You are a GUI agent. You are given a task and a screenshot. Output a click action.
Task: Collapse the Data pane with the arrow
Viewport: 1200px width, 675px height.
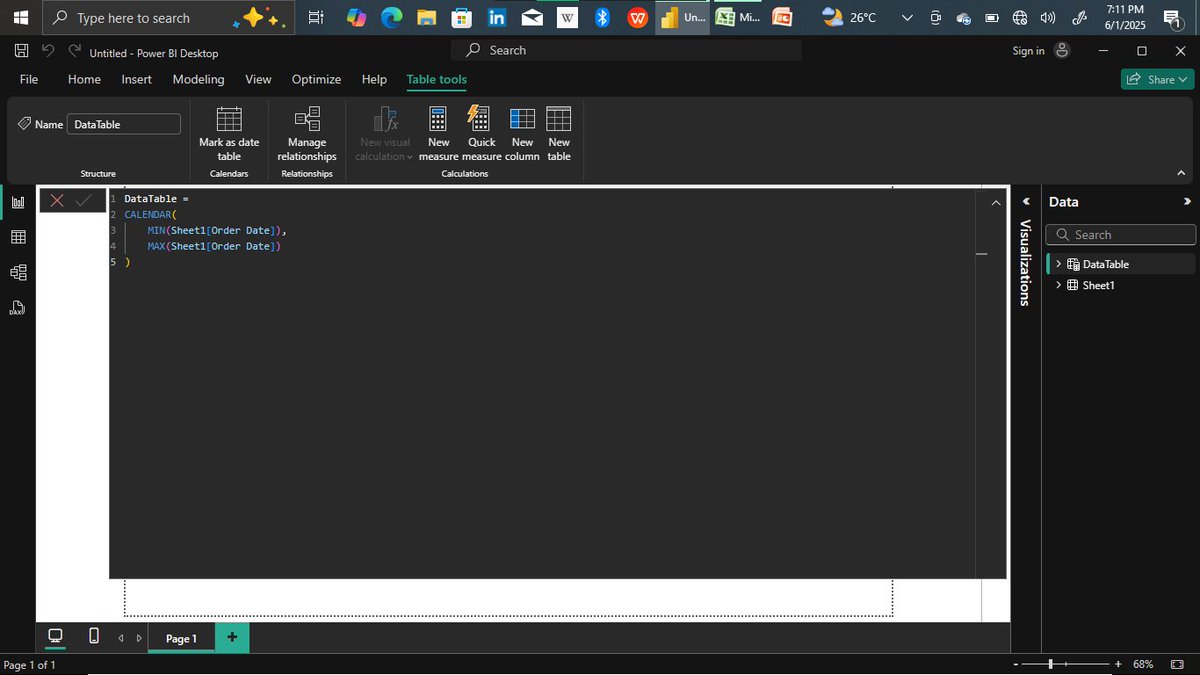tap(1187, 202)
